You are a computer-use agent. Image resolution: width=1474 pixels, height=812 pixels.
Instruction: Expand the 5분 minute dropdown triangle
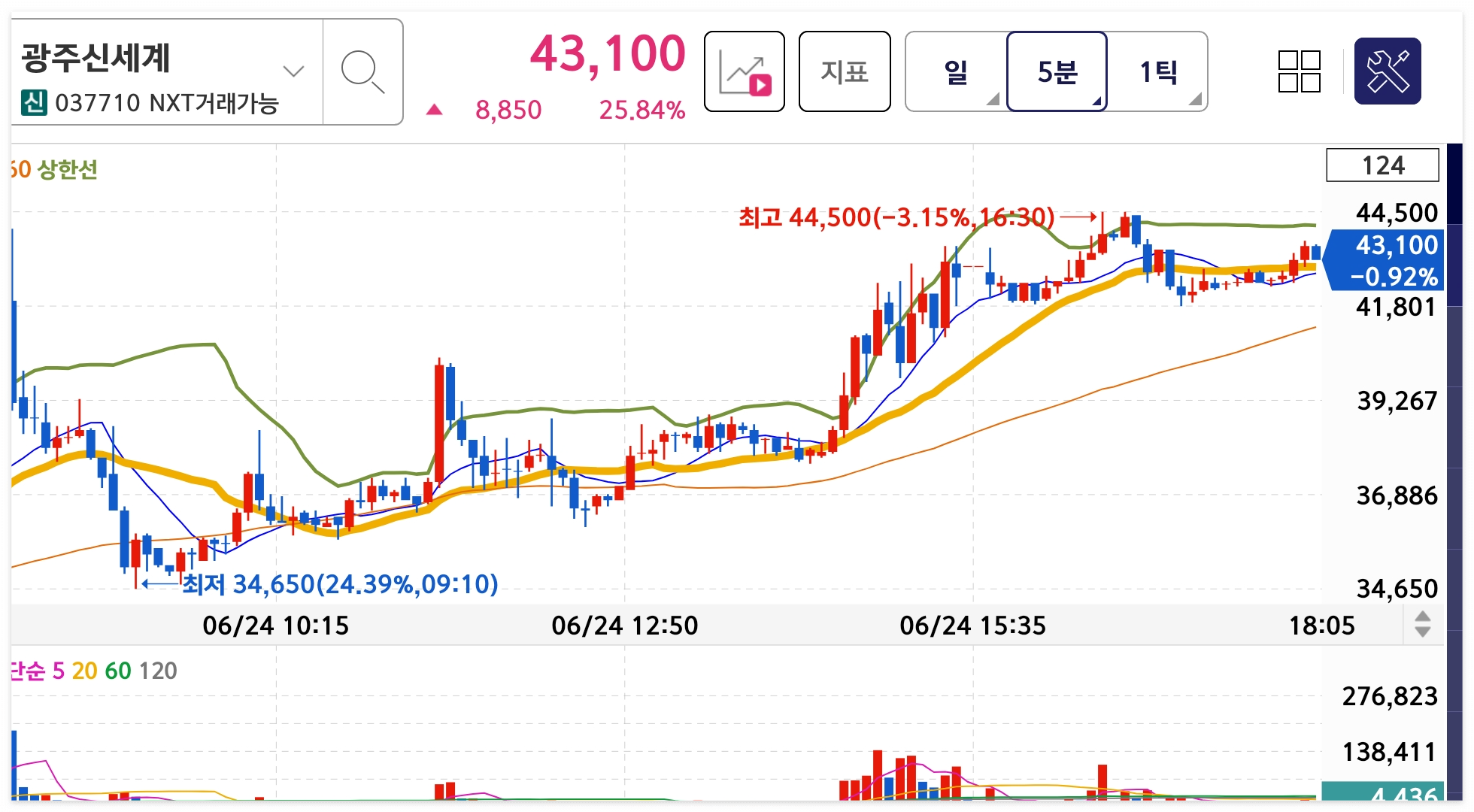tap(1096, 100)
